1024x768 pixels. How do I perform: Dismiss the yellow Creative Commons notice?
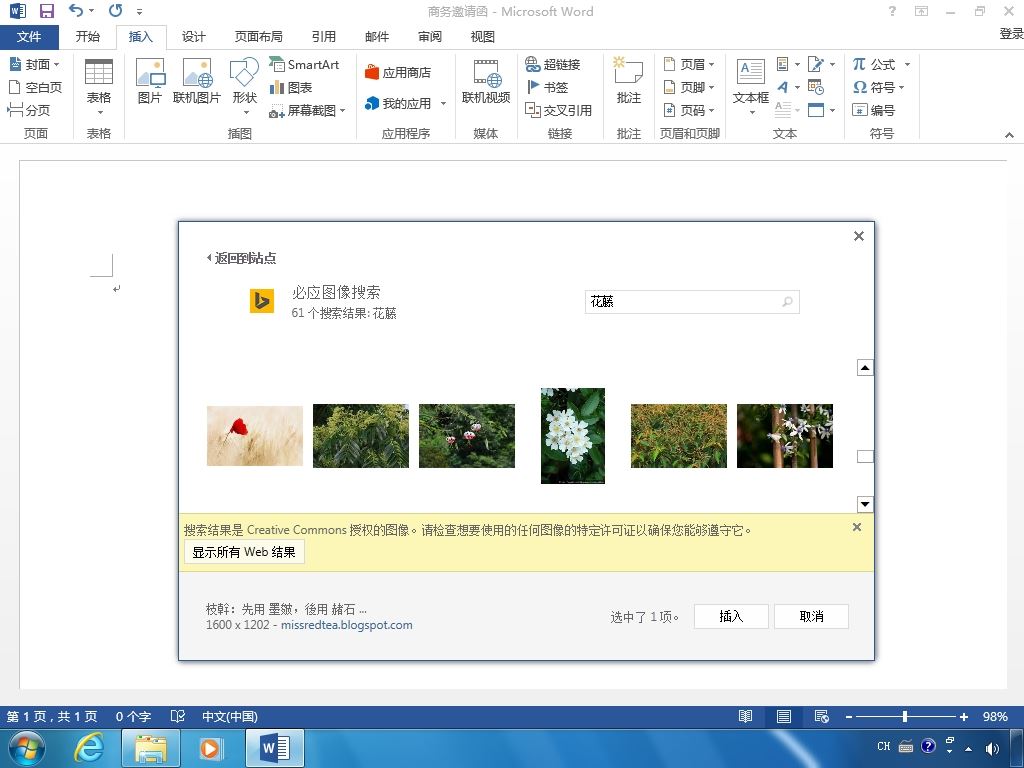(x=857, y=527)
